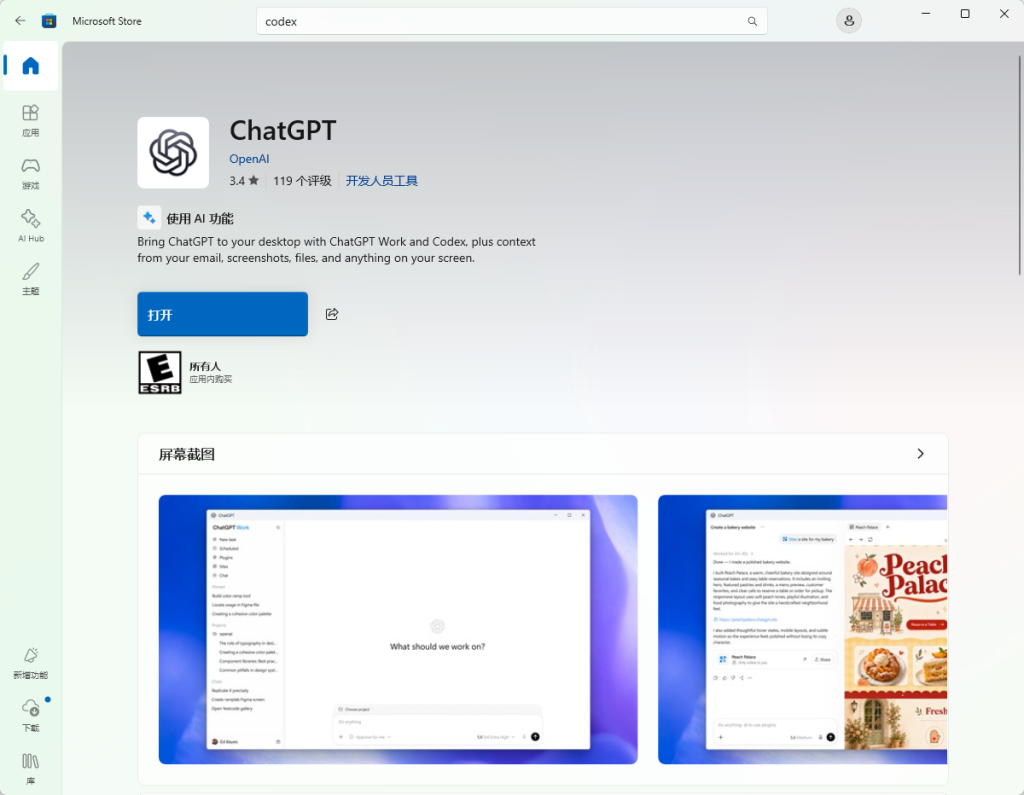This screenshot has width=1024, height=795.
Task: Go back with the arrow icon
Action: pos(20,21)
